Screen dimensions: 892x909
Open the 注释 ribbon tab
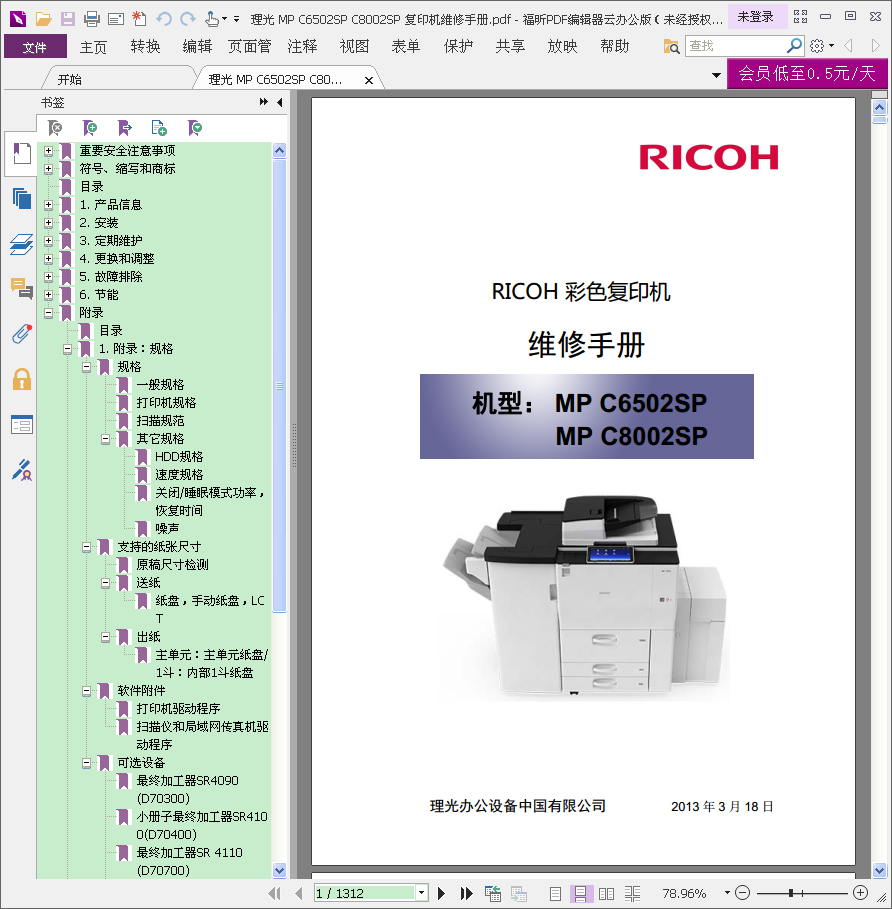[303, 46]
